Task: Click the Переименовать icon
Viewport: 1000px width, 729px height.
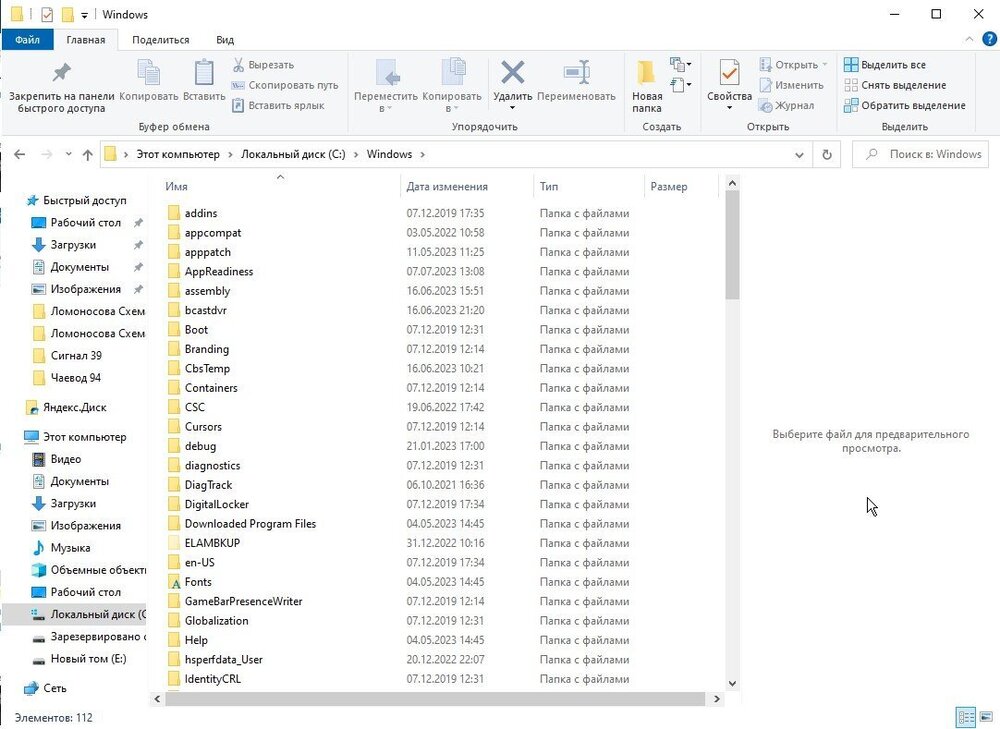Action: (x=577, y=72)
